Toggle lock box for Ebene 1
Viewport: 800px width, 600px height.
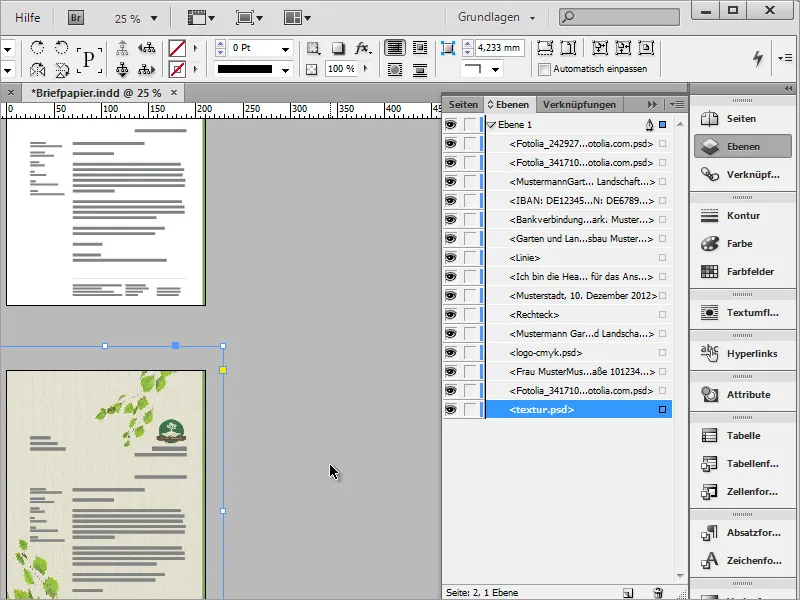point(470,124)
